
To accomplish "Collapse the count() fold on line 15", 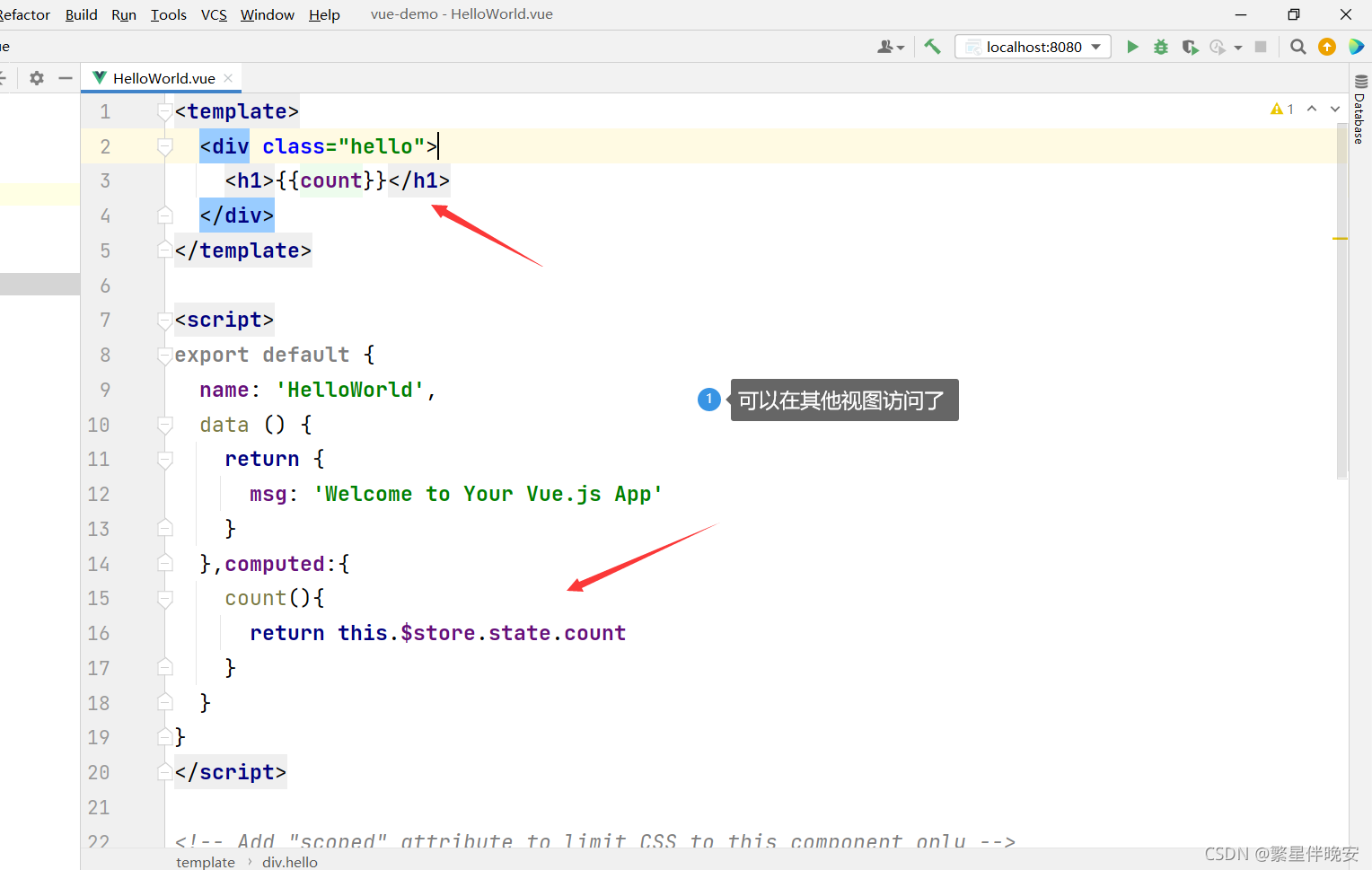I will [x=165, y=599].
